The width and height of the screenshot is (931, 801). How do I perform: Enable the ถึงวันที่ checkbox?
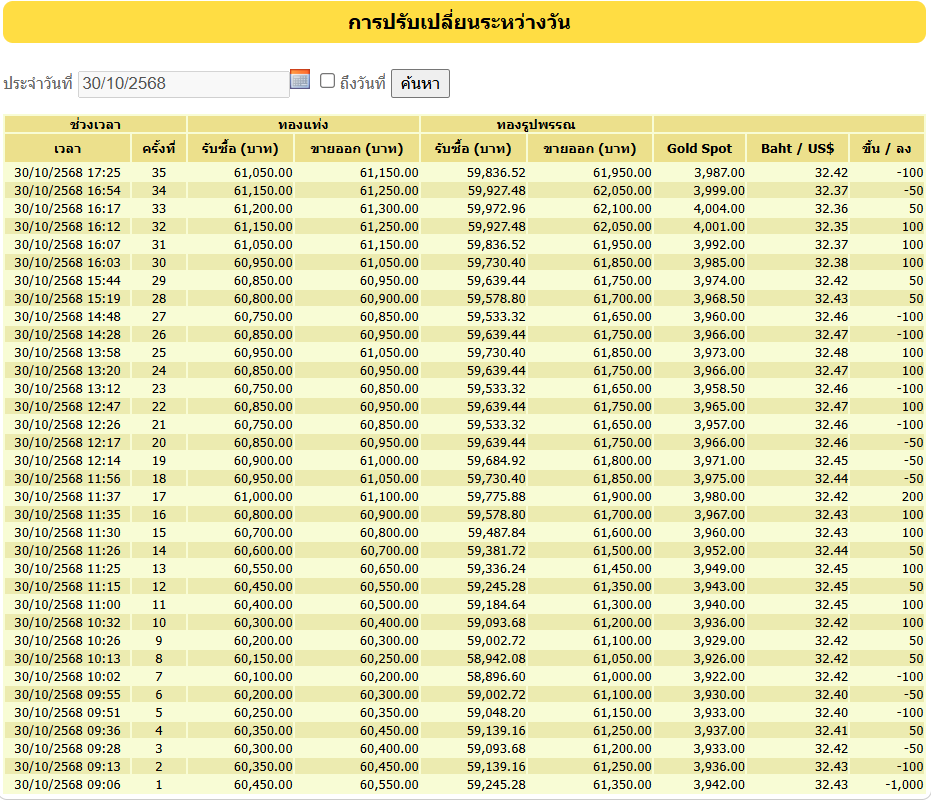(327, 81)
